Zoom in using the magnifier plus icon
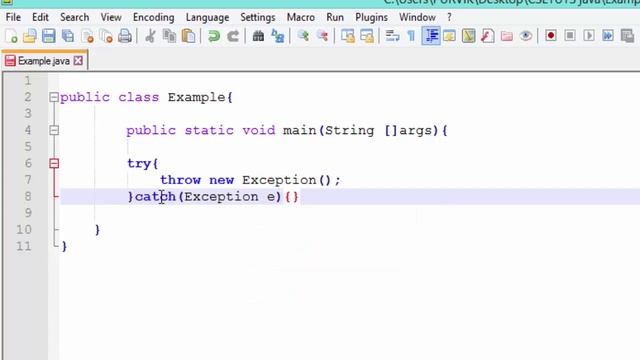640x360 pixels. [x=303, y=36]
